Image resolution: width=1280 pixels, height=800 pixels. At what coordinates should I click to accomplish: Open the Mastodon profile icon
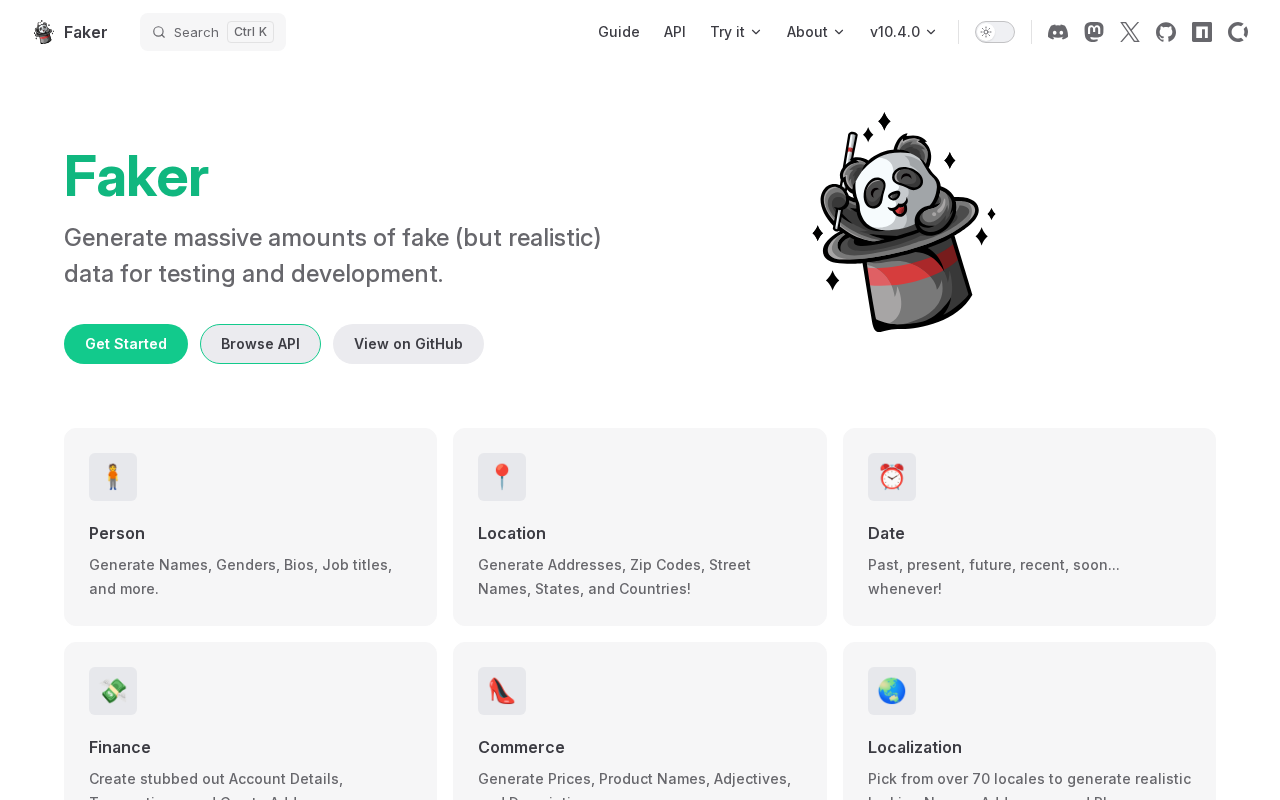pos(1094,32)
